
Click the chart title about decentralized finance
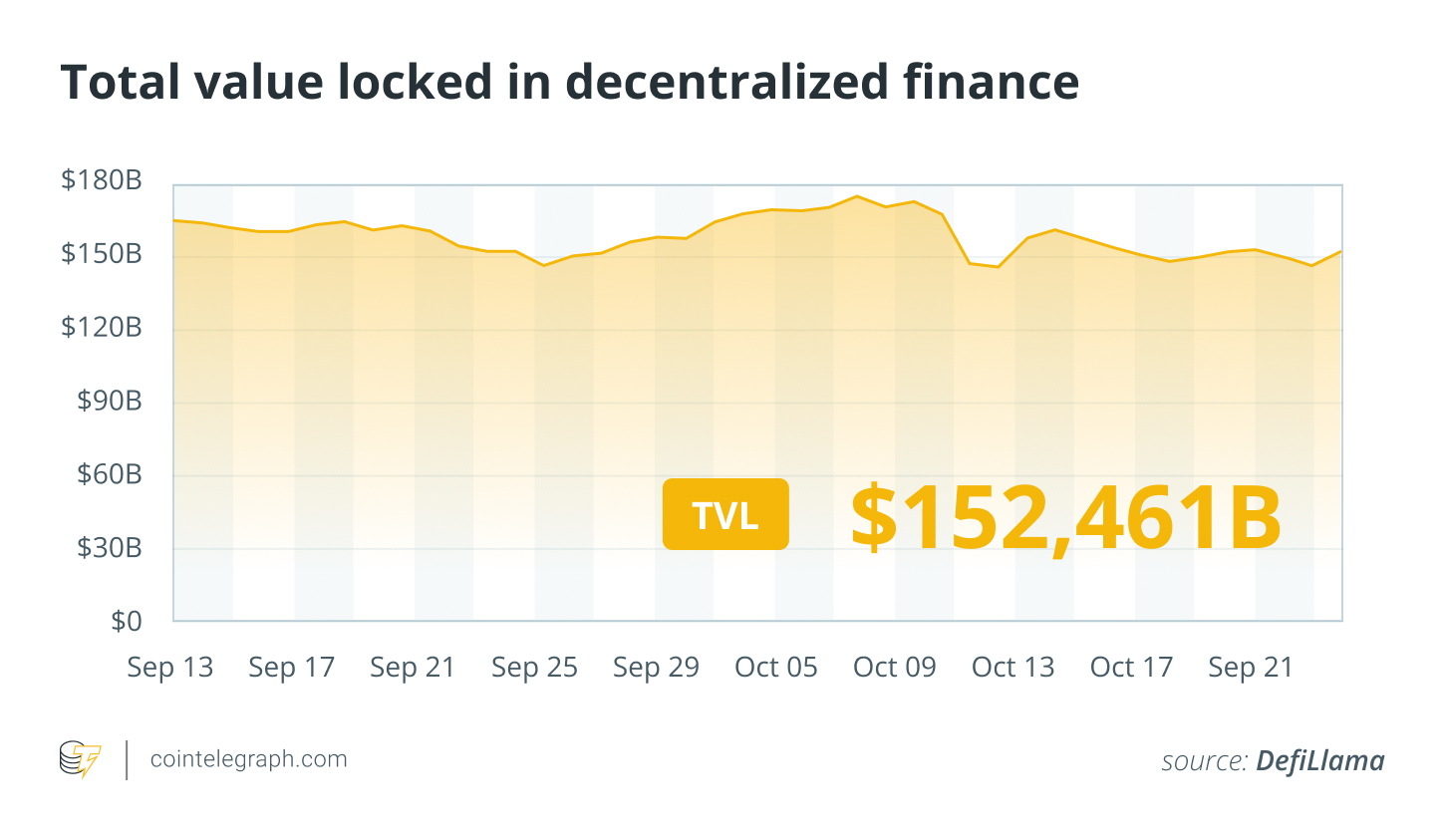pyautogui.click(x=569, y=82)
